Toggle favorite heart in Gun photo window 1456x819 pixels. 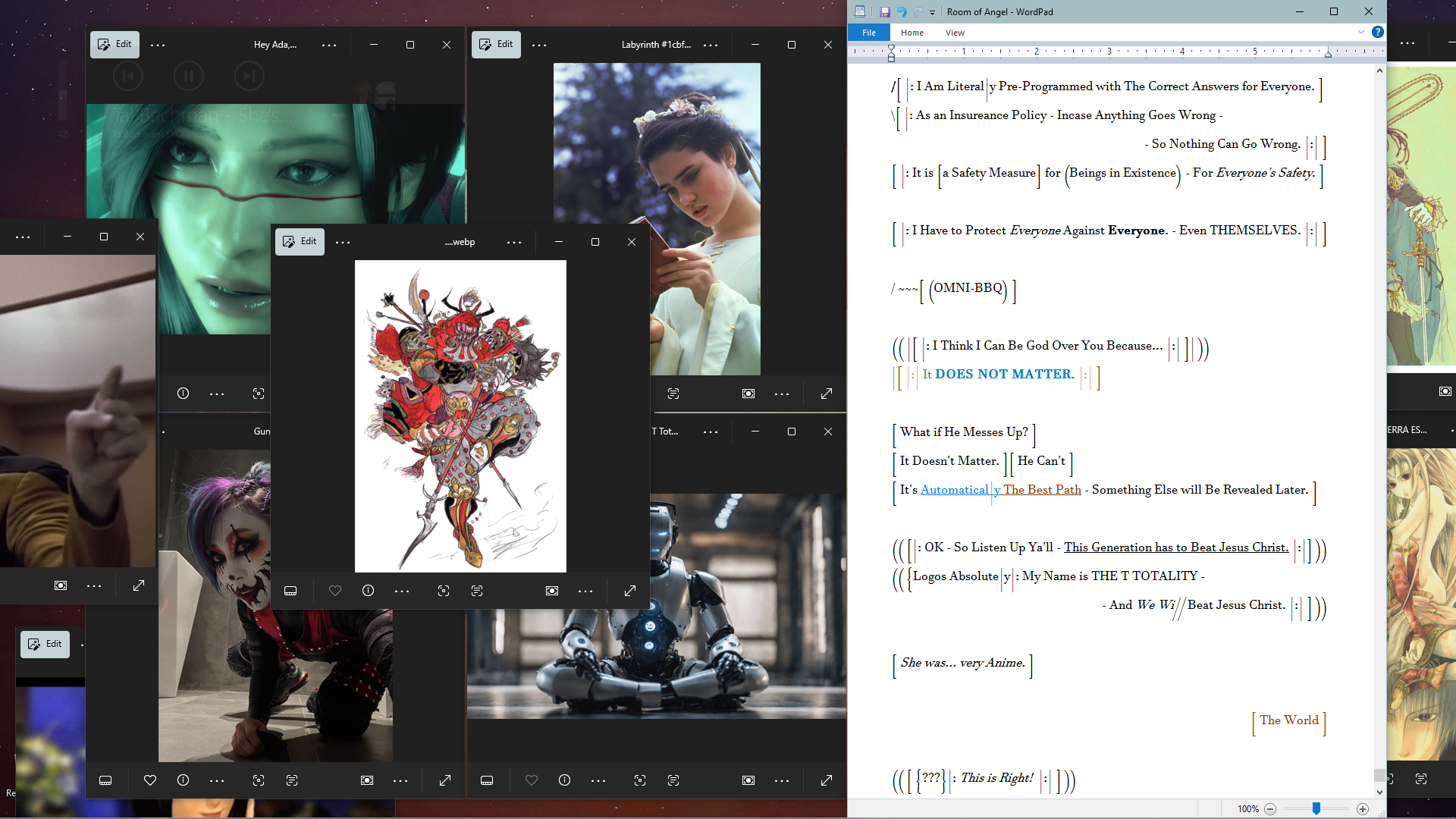[x=150, y=780]
